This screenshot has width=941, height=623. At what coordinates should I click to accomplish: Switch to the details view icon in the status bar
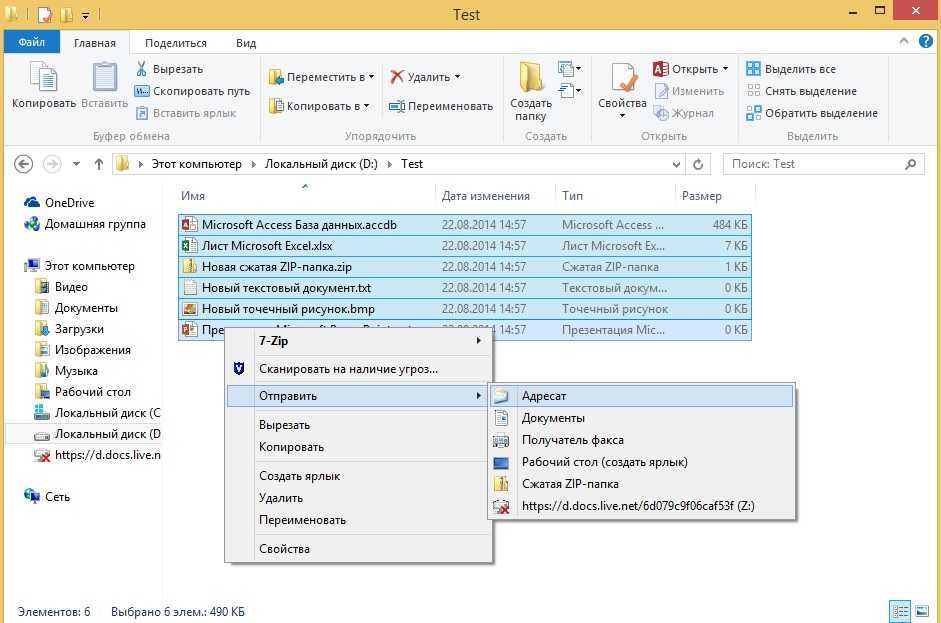pos(900,612)
